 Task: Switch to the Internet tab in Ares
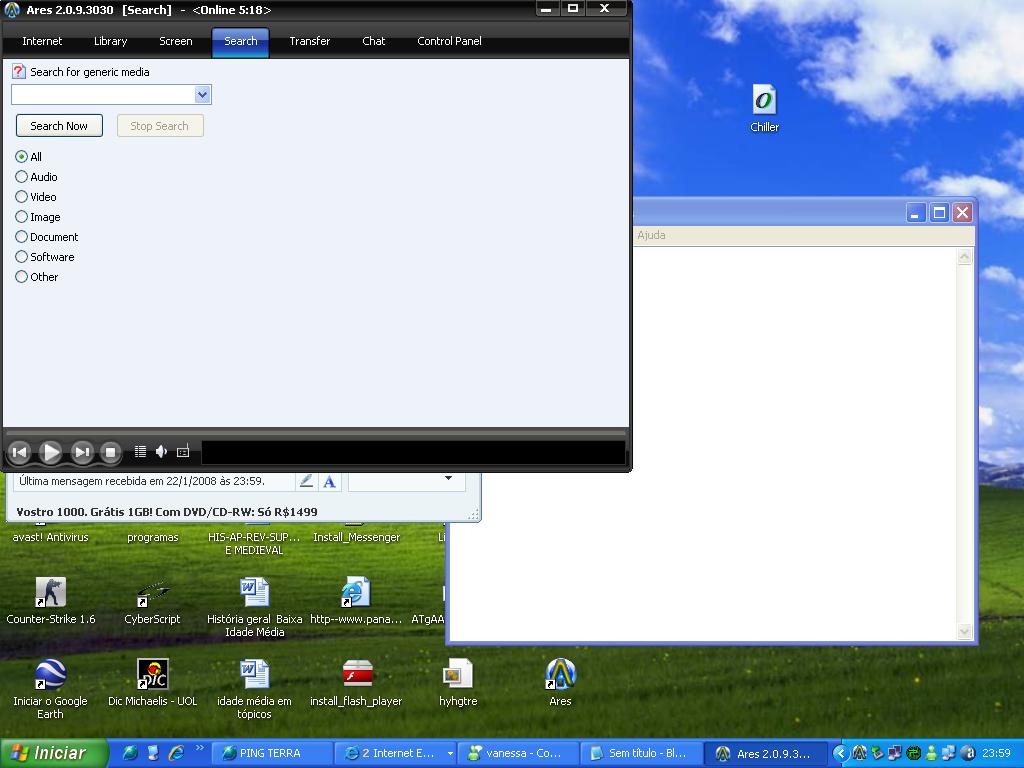(x=42, y=41)
